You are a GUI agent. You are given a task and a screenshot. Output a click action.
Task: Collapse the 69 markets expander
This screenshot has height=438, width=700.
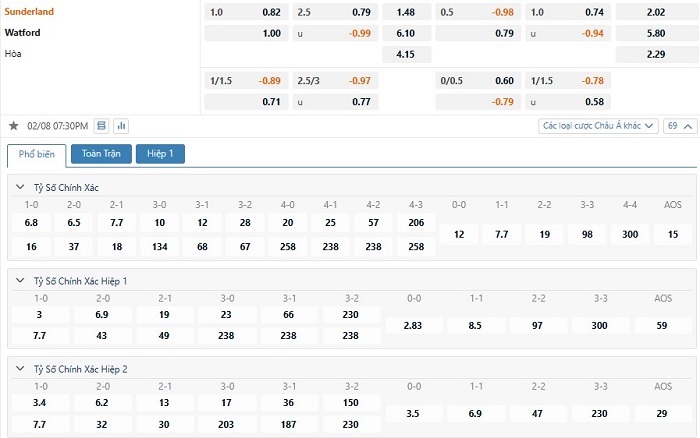[680, 126]
